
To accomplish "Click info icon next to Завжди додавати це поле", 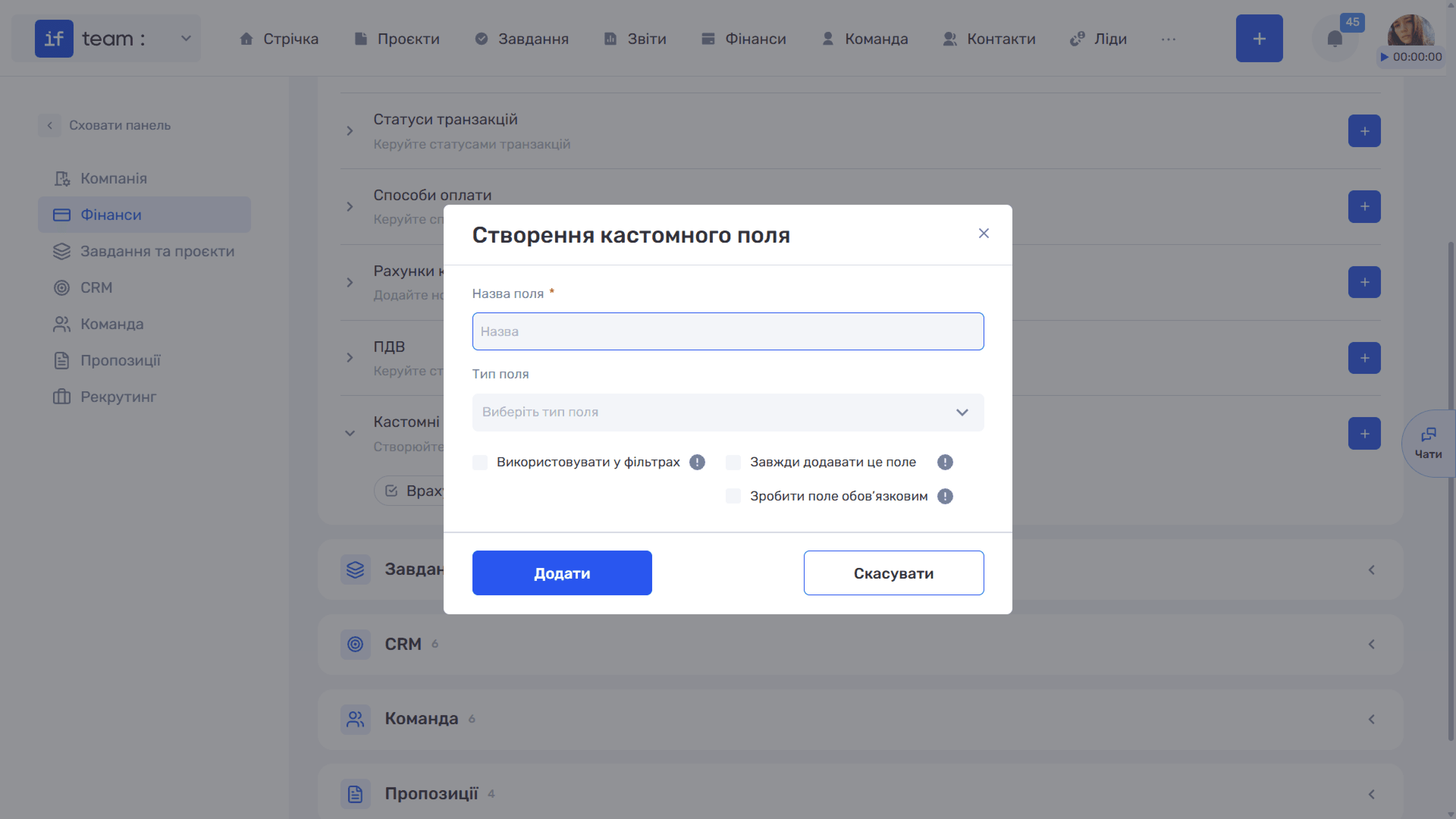I will [x=945, y=462].
